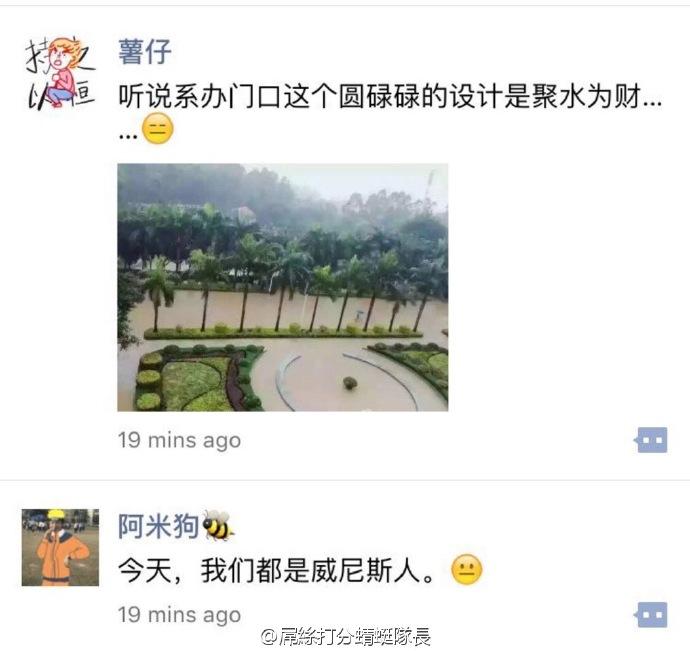The height and width of the screenshot is (651, 690).
Task: Tap the bee emoji beside 阿米狗
Action: click(218, 526)
